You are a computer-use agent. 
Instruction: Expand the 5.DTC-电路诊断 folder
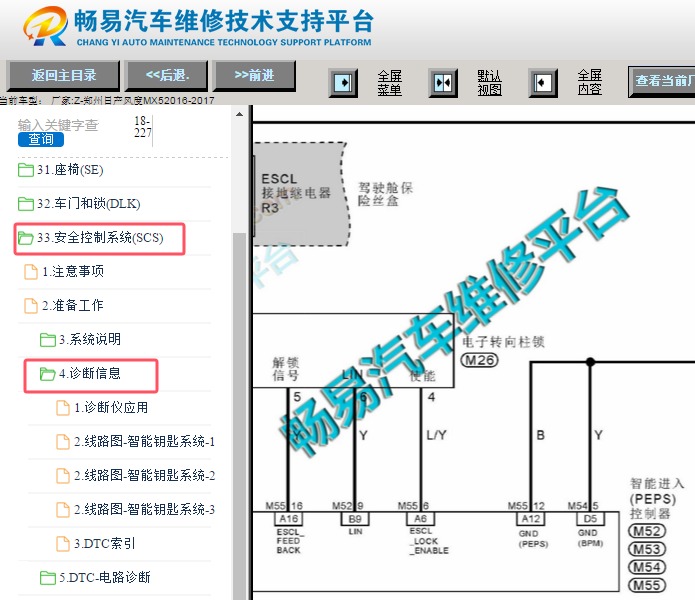click(x=105, y=577)
